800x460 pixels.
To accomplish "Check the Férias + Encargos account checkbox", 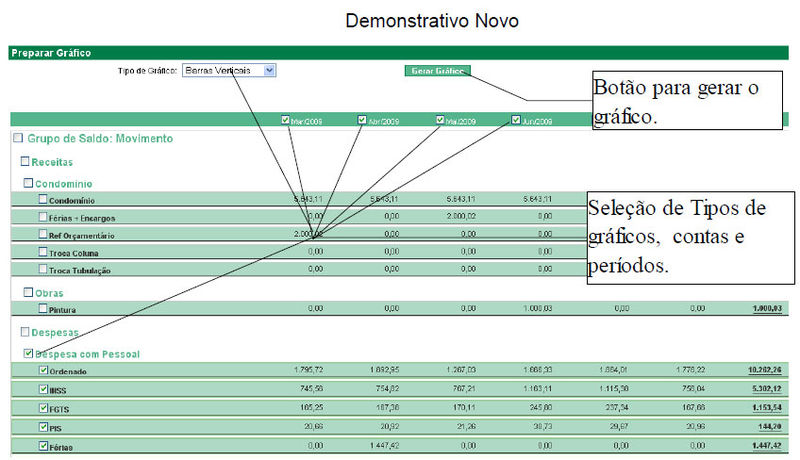I will click(42, 217).
